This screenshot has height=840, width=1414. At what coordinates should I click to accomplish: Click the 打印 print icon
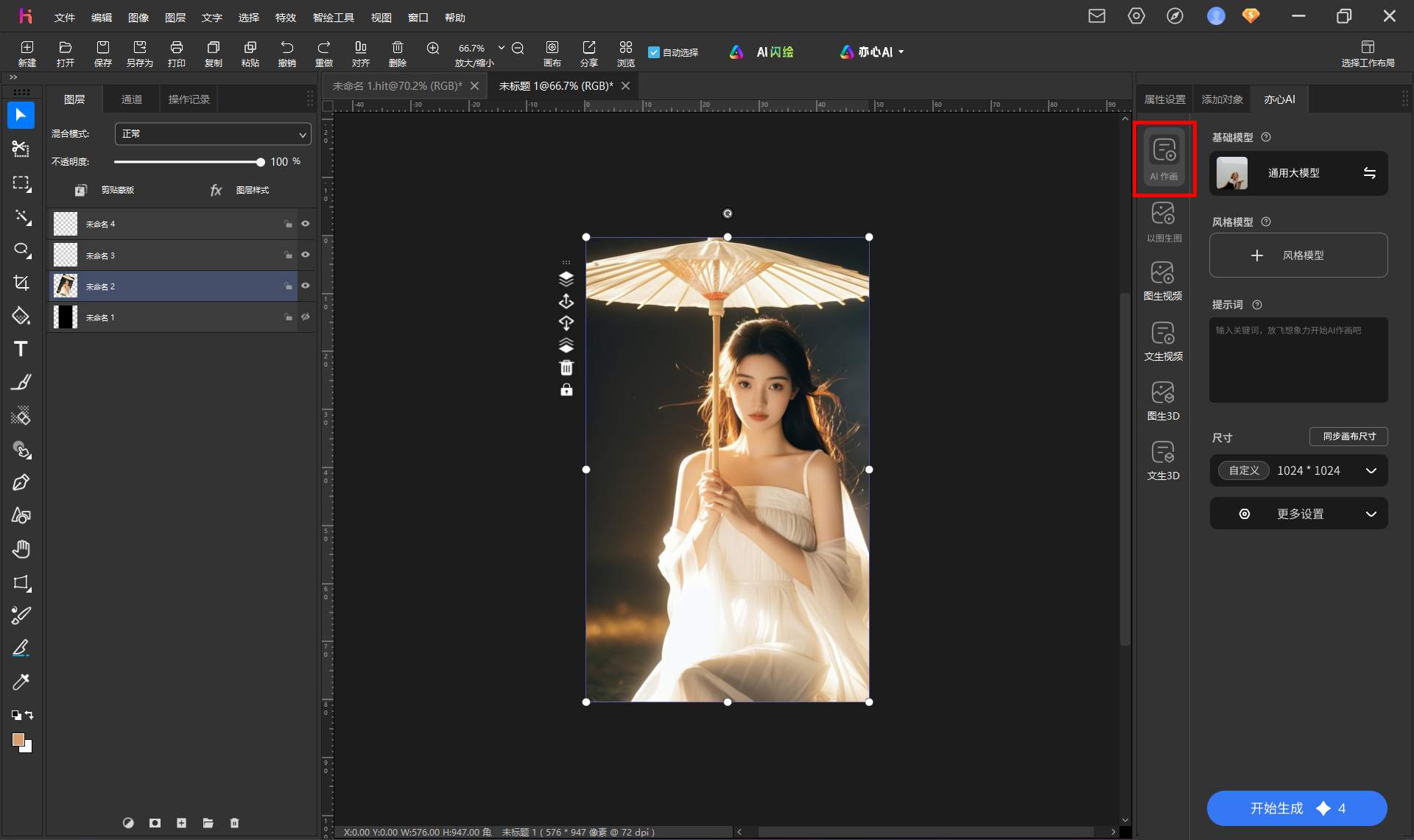click(177, 47)
